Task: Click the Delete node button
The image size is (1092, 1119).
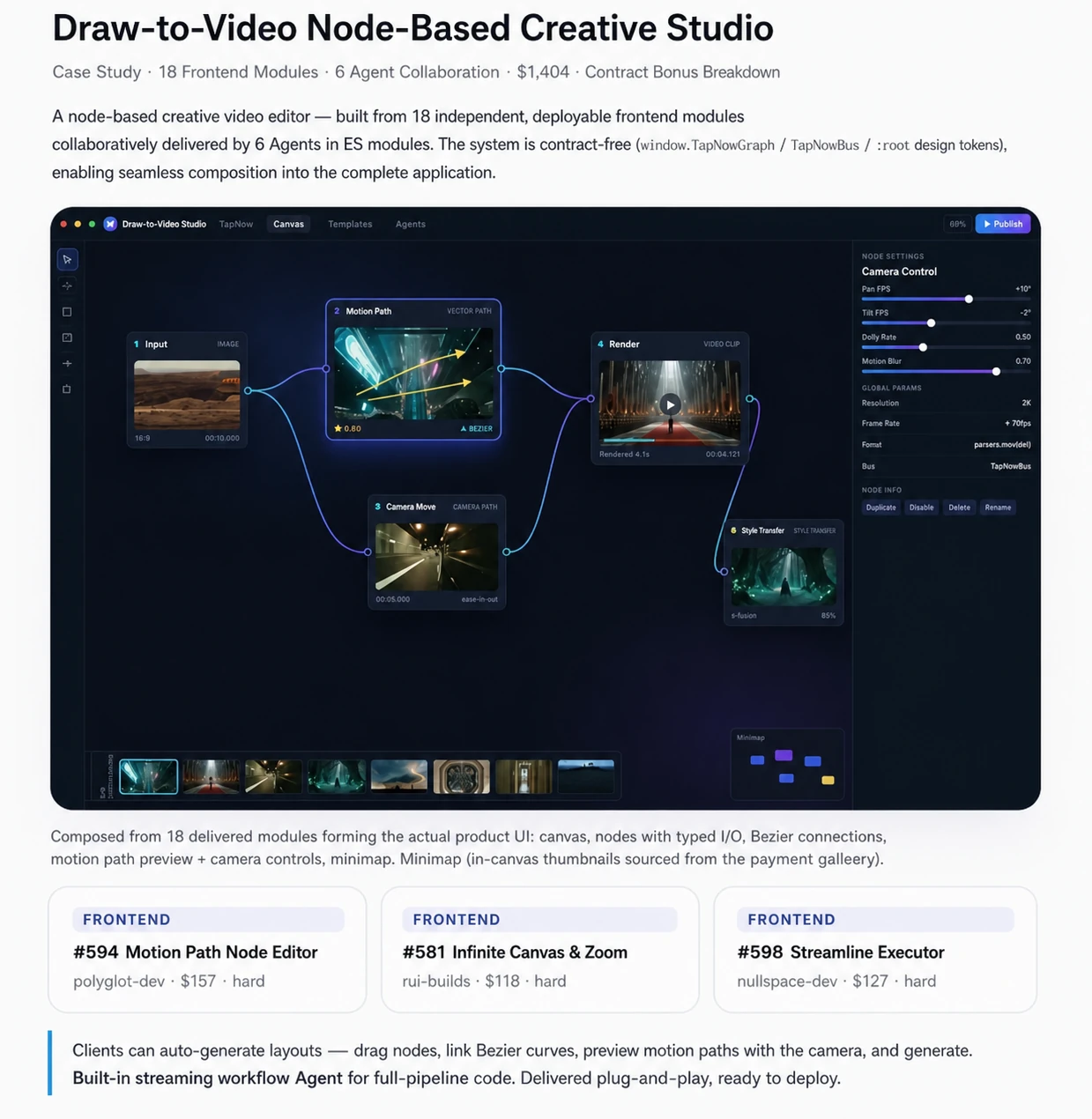Action: click(x=959, y=508)
